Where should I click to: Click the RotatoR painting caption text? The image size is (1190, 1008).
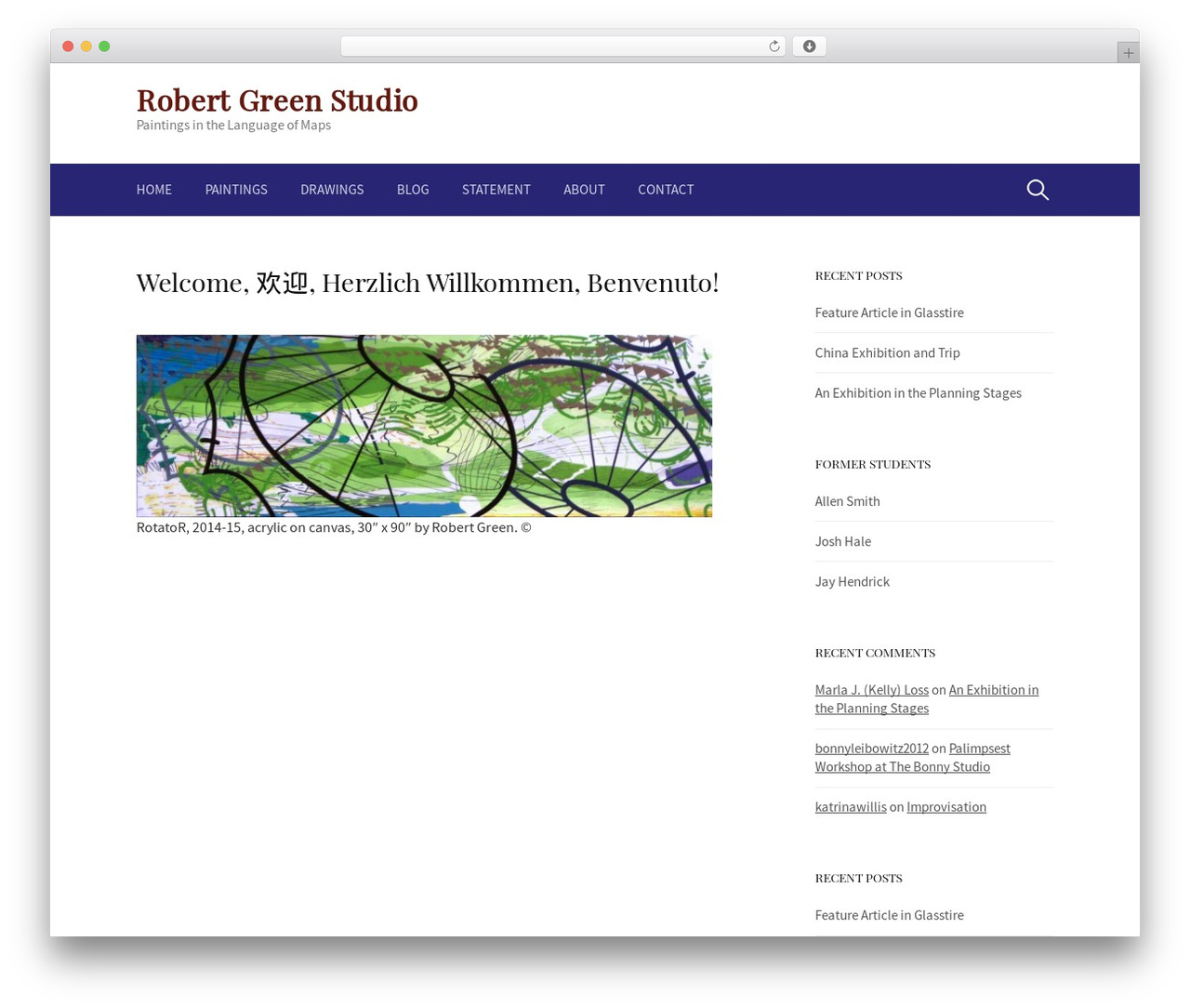(x=334, y=527)
